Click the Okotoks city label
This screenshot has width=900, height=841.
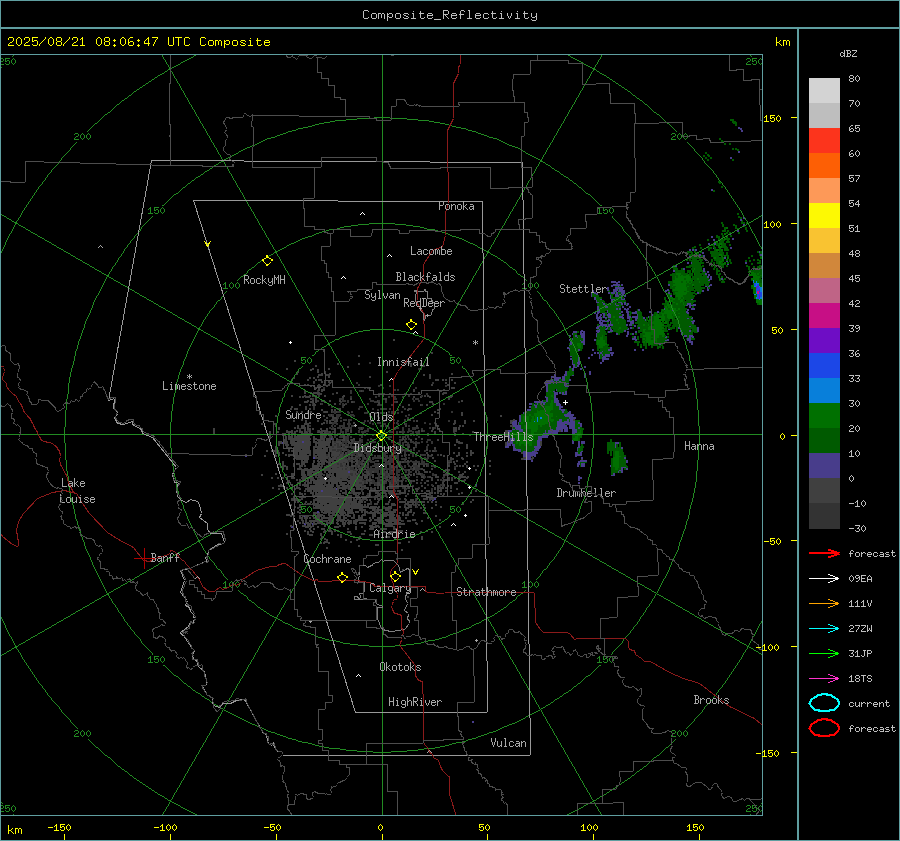[x=400, y=667]
